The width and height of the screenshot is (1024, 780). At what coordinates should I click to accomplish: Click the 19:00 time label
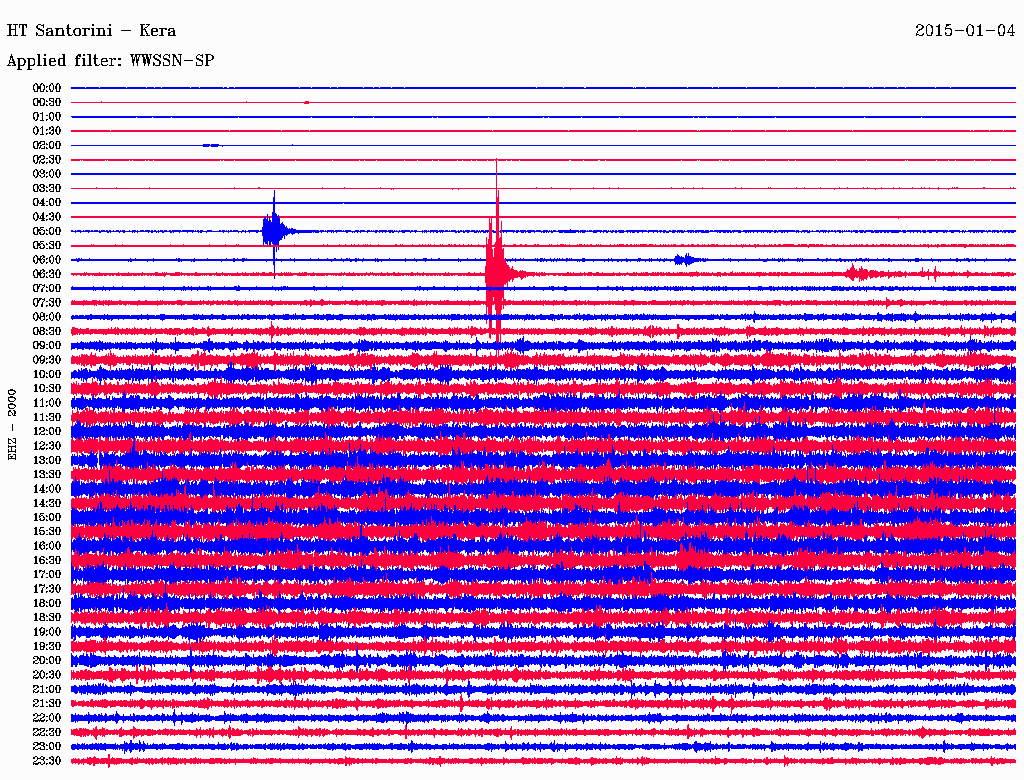tap(47, 632)
